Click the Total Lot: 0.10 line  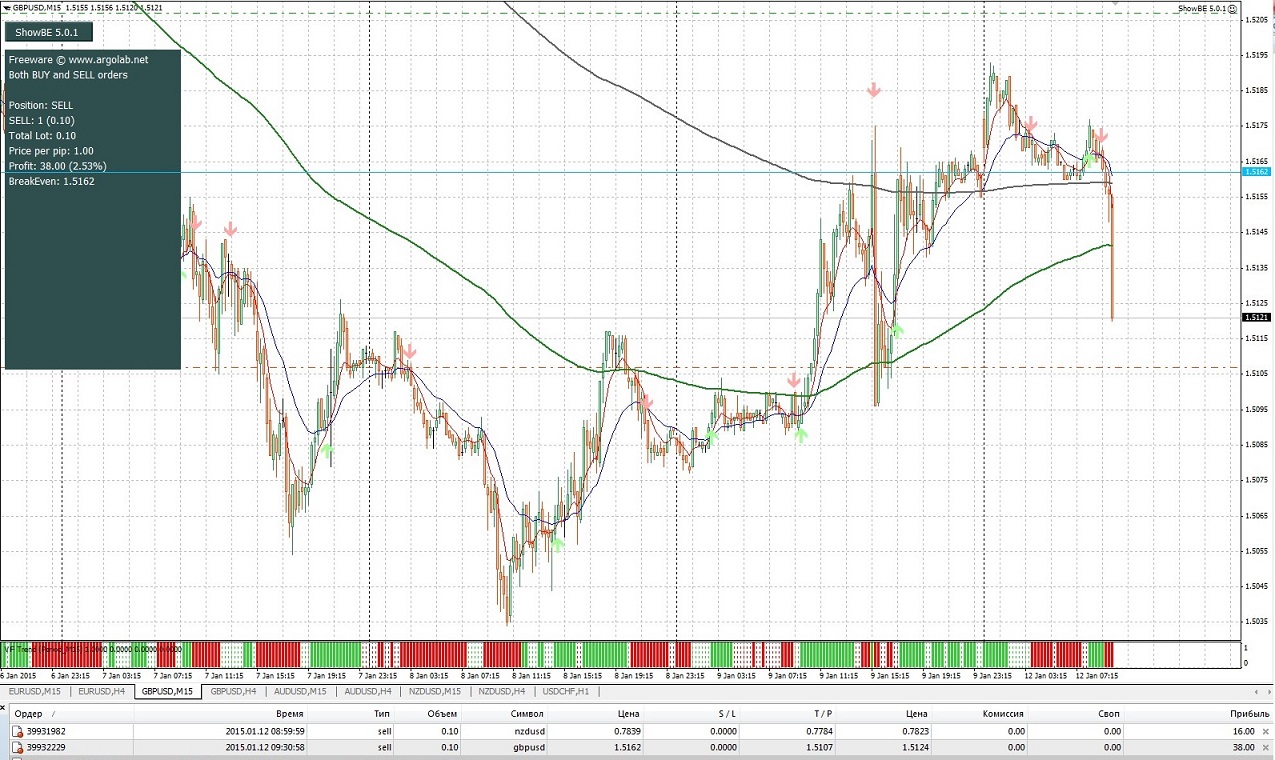(x=42, y=136)
